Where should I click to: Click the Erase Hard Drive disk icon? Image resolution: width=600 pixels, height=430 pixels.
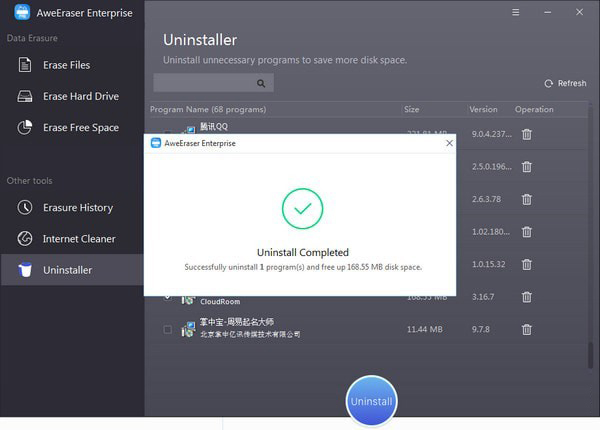[25, 96]
